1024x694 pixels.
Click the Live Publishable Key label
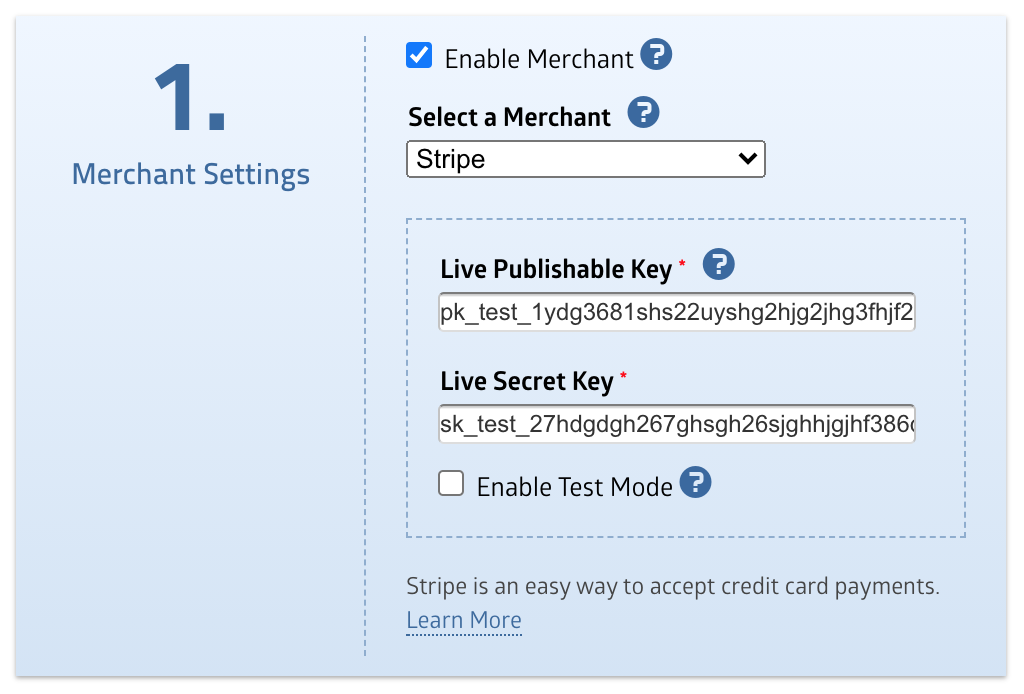pyautogui.click(x=556, y=270)
